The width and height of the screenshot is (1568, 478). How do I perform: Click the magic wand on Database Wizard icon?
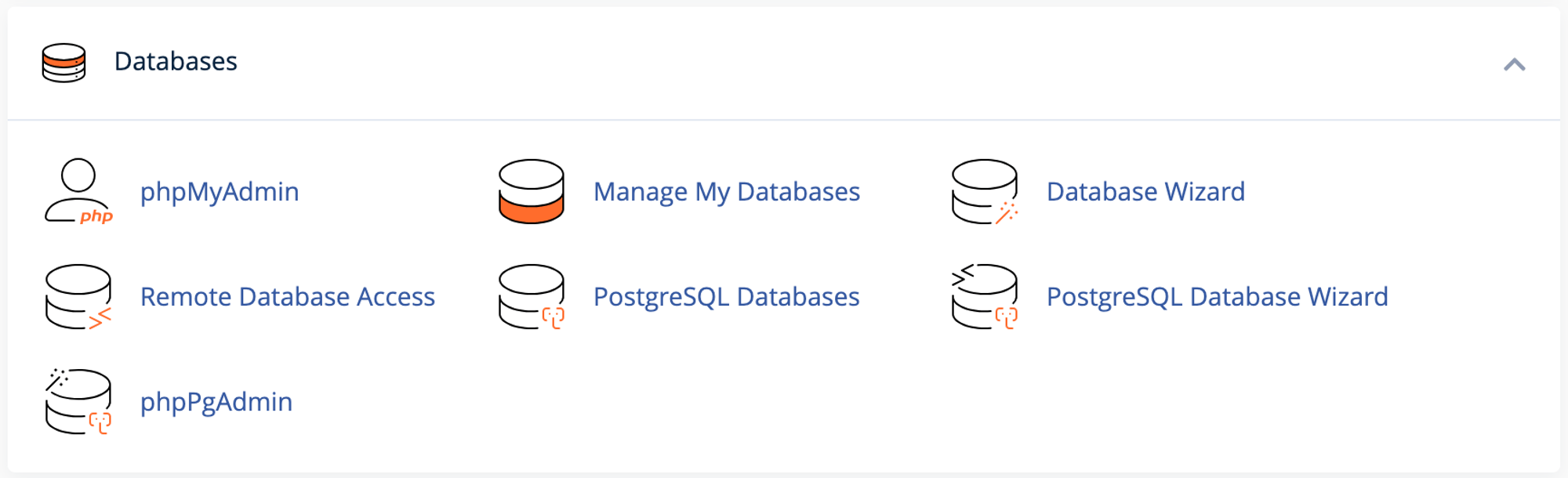(1007, 212)
